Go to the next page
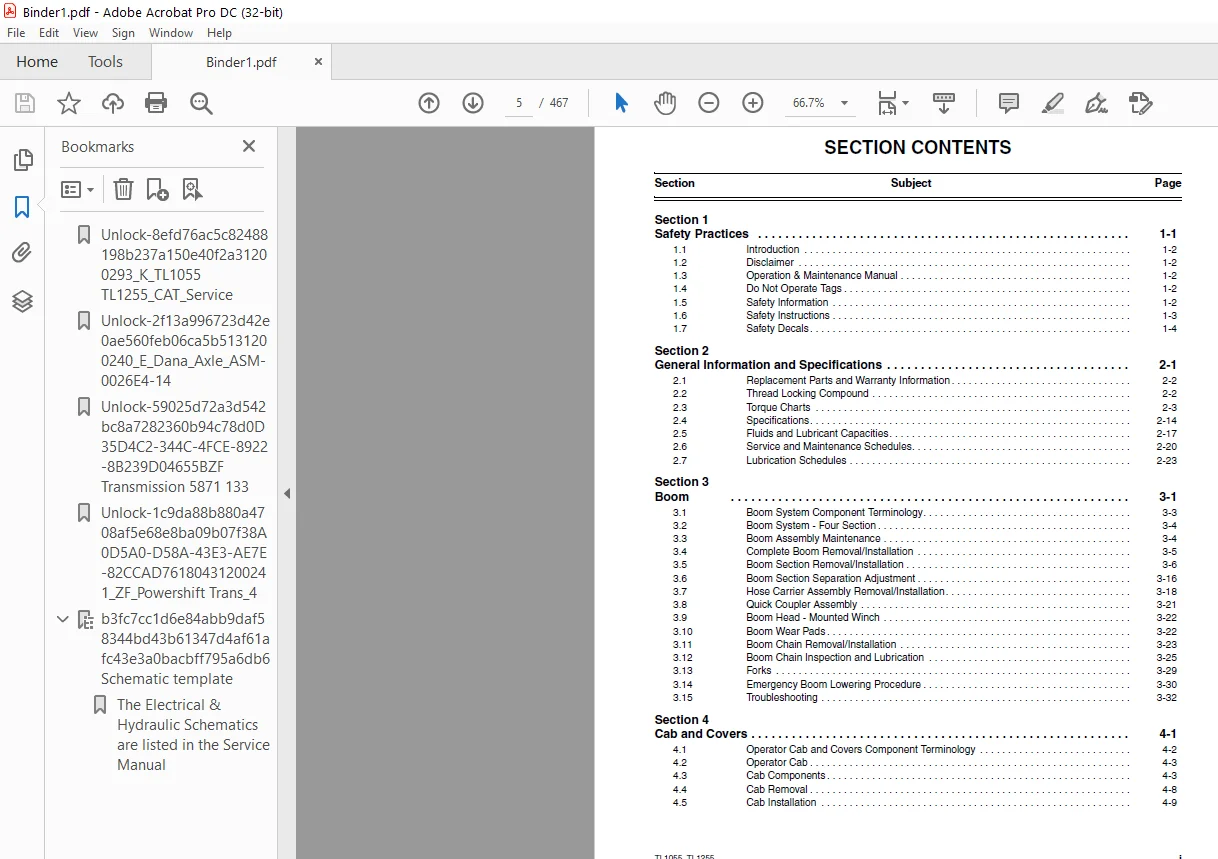 [x=473, y=103]
